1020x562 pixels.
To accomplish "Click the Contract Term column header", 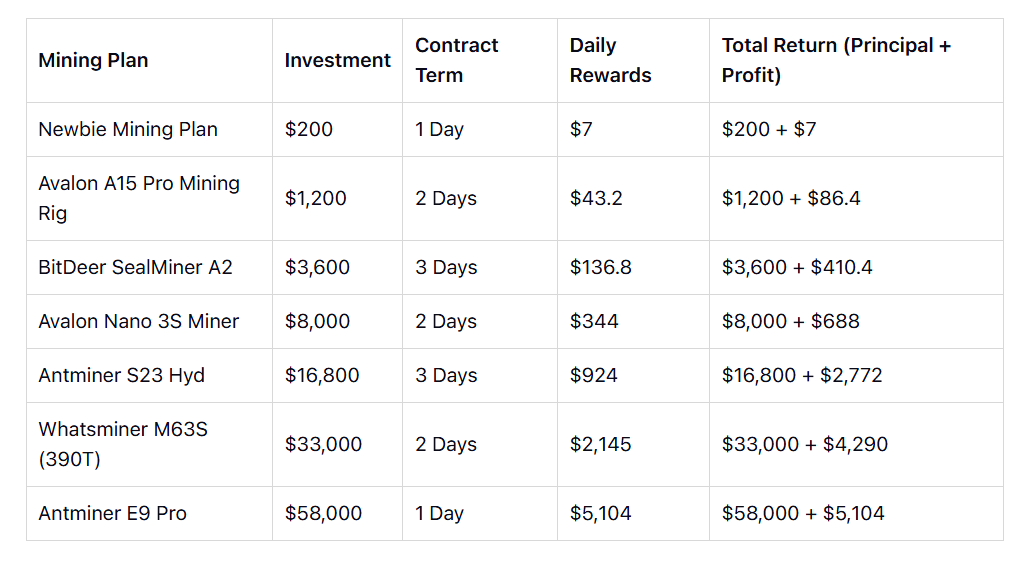I will click(x=456, y=60).
